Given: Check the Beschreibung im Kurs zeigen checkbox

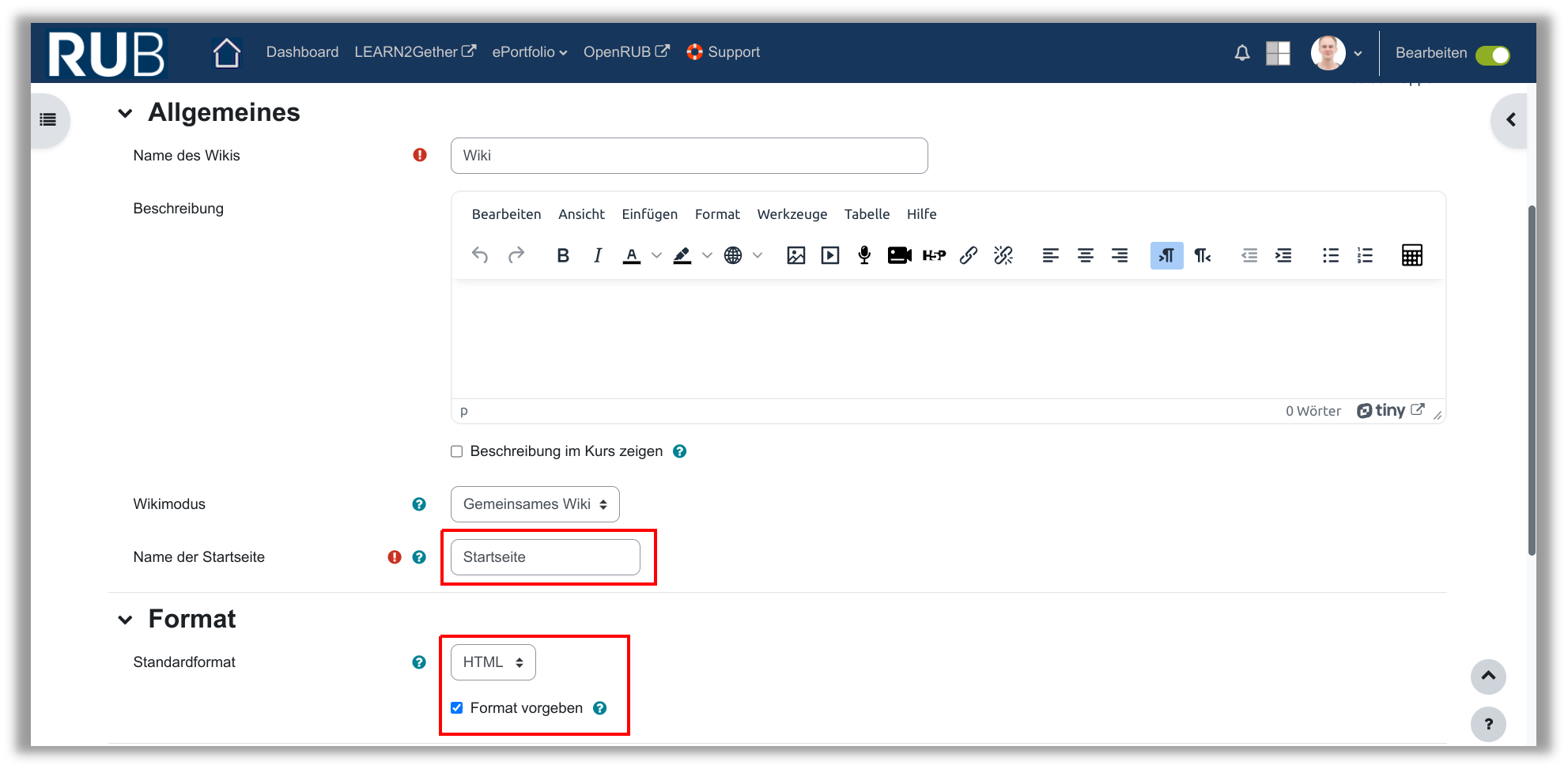Looking at the screenshot, I should pyautogui.click(x=457, y=451).
